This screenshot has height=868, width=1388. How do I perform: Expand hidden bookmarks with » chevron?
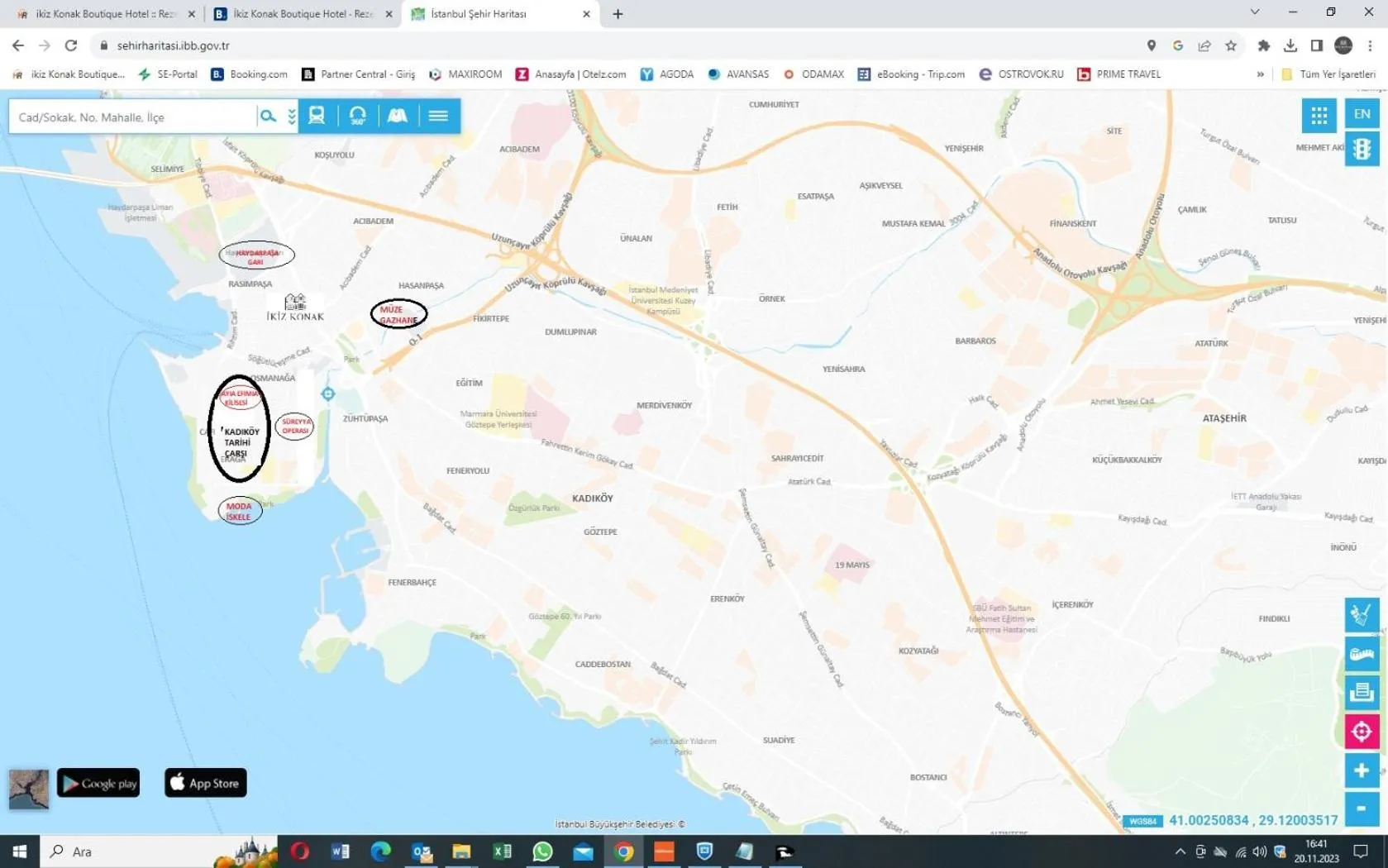(x=1260, y=74)
